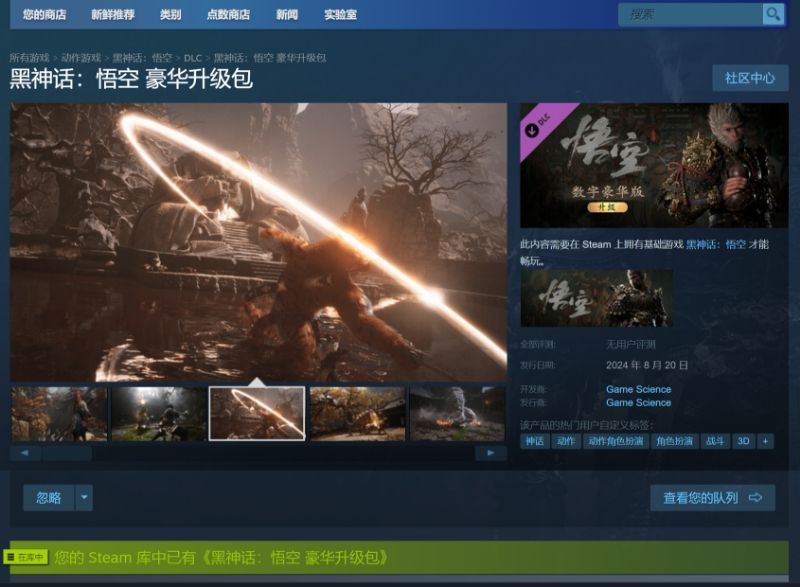Click the 动作 tag
This screenshot has width=800, height=587.
click(566, 441)
